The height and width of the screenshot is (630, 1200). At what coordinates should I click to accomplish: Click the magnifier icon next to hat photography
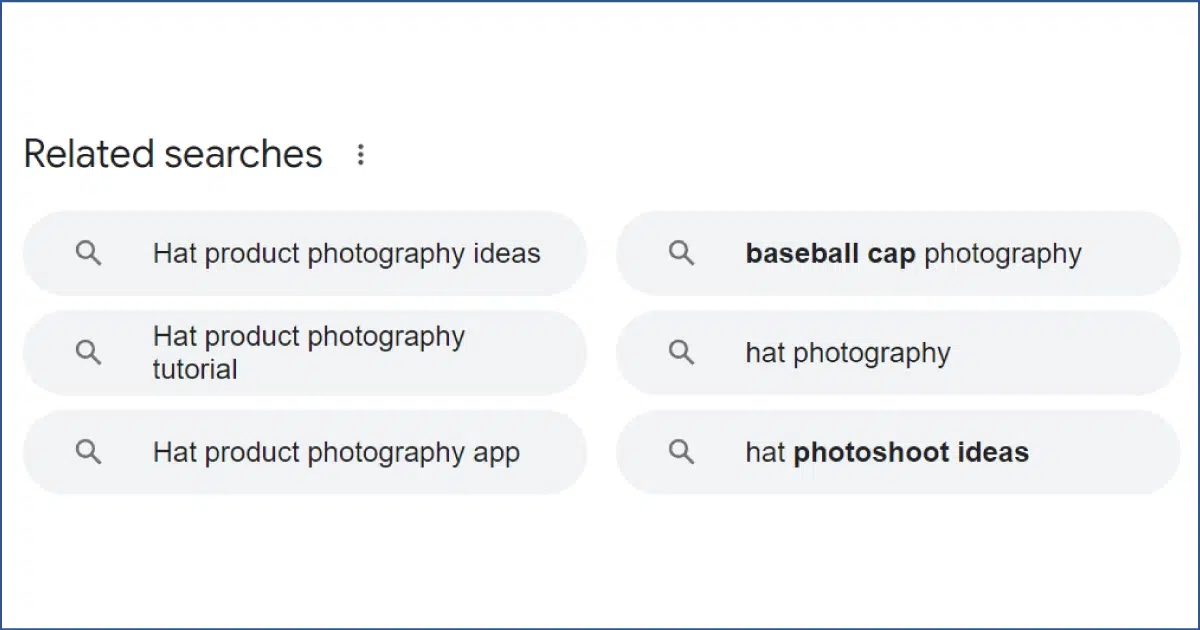point(682,353)
